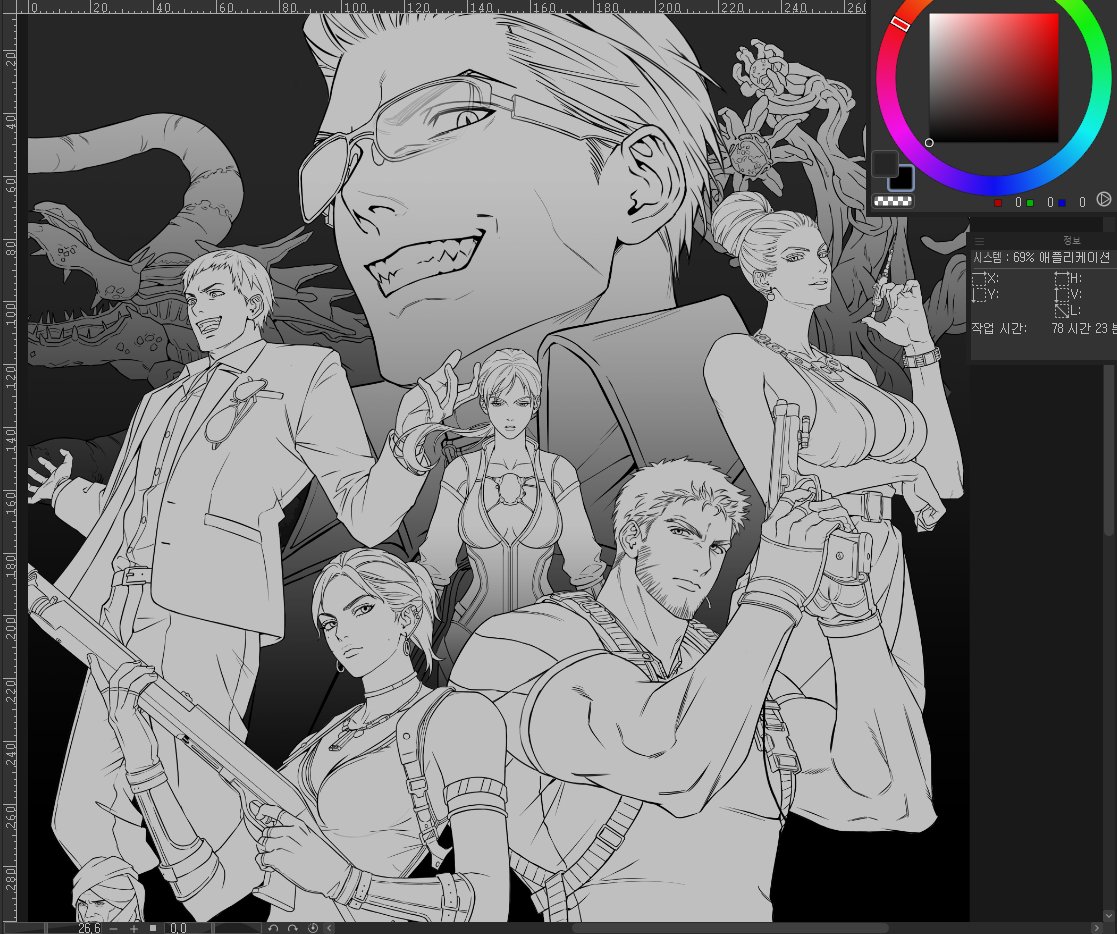Click the zoom out minus button

click(x=114, y=928)
